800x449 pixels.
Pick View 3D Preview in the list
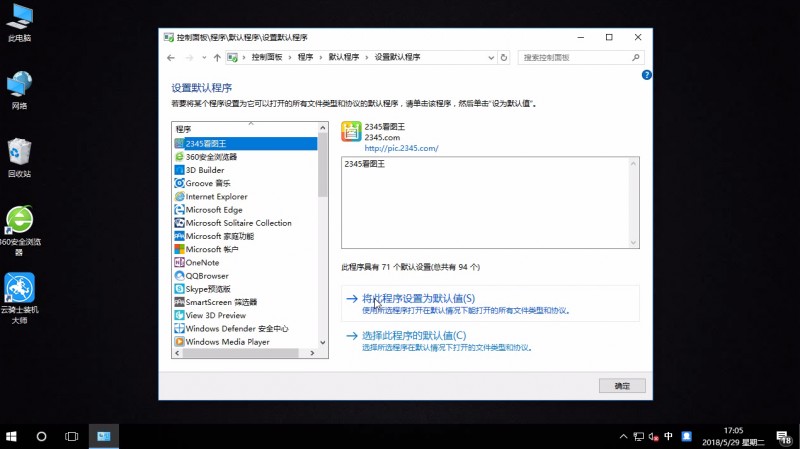pos(245,315)
